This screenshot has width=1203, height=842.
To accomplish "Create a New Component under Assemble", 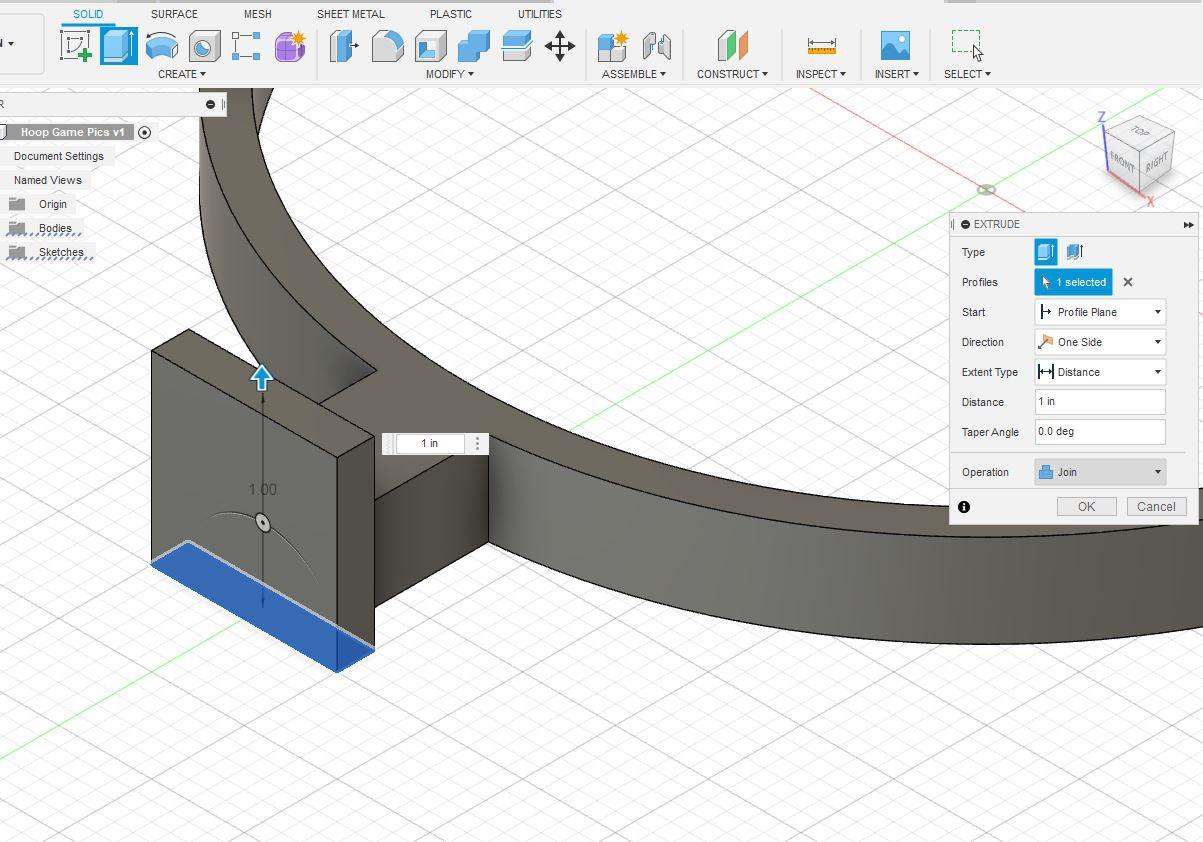I will tap(613, 47).
